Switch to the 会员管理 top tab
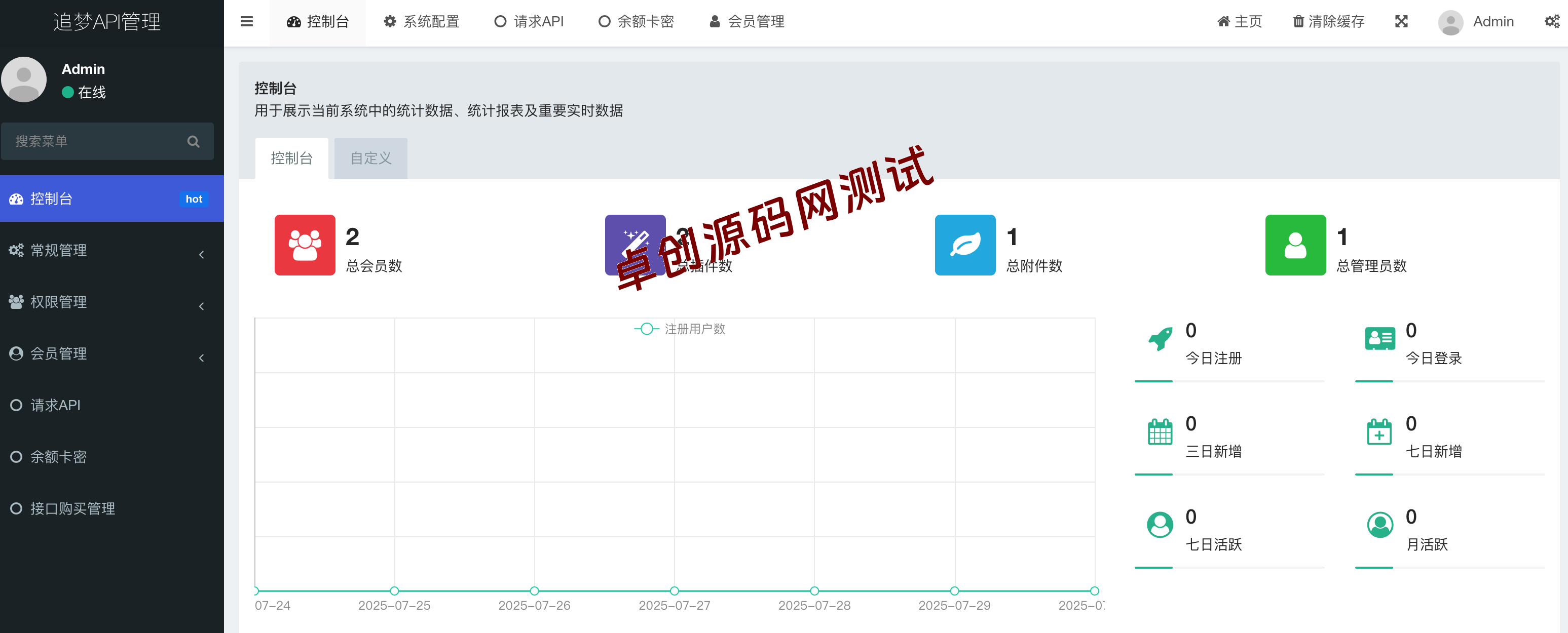 (x=746, y=22)
